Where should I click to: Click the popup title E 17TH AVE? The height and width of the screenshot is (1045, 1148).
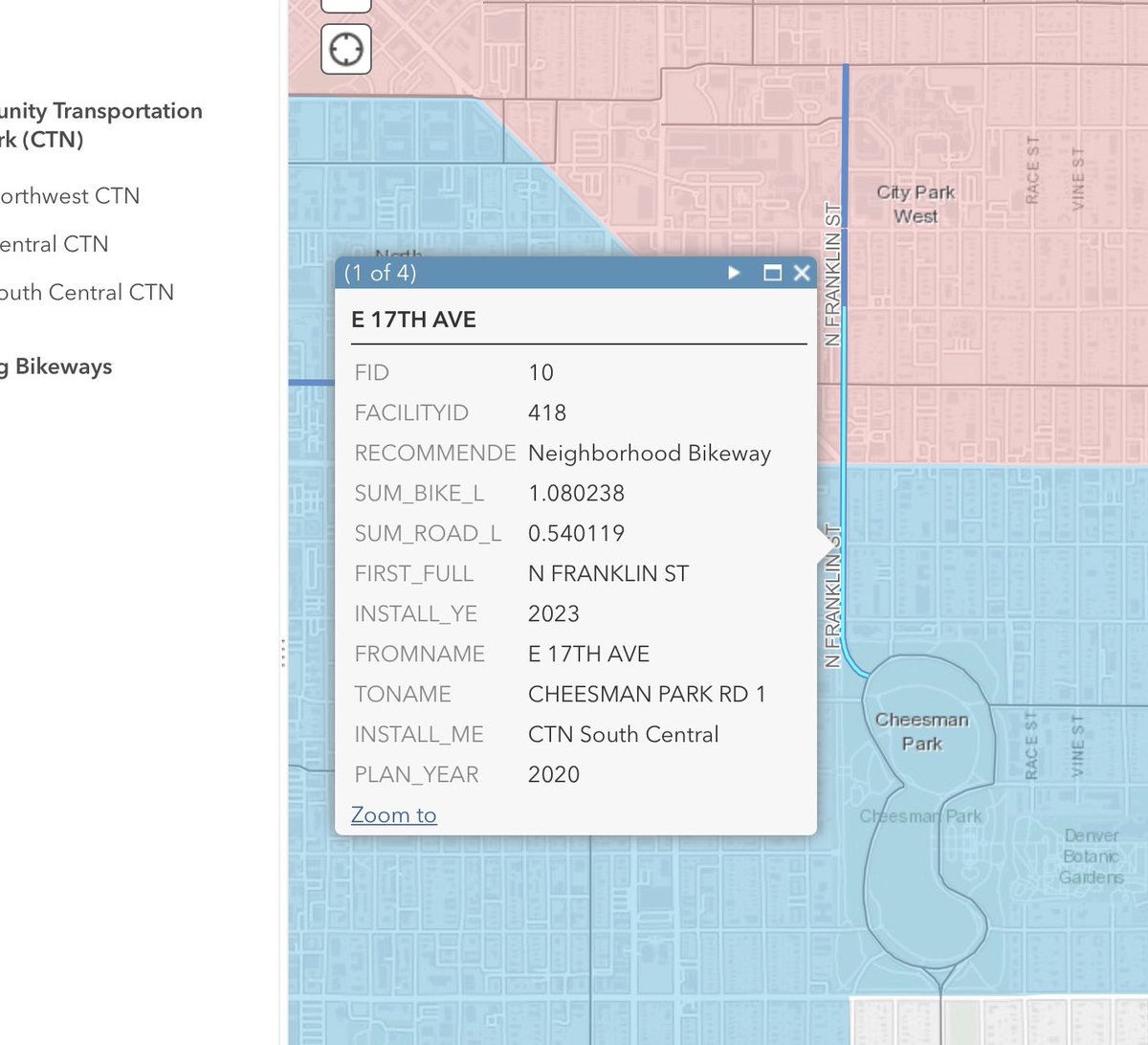click(413, 320)
